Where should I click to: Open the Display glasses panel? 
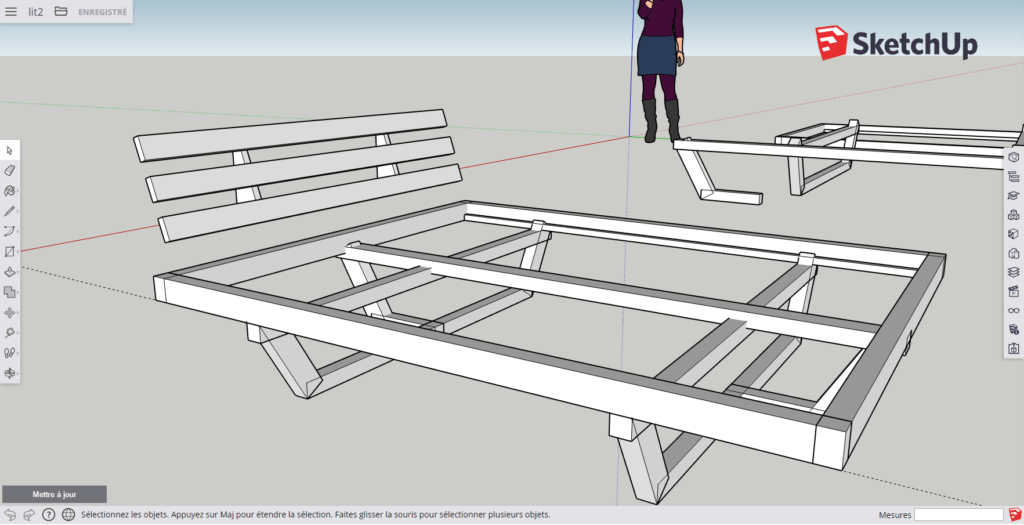tap(1014, 311)
